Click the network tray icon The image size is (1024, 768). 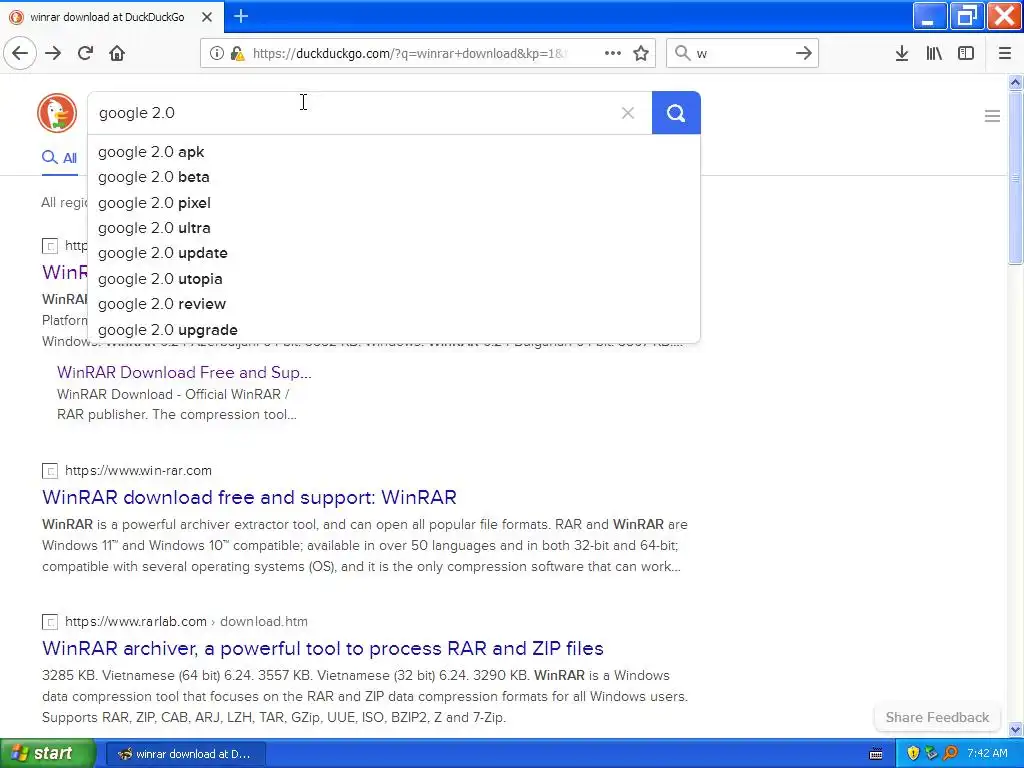(931, 753)
